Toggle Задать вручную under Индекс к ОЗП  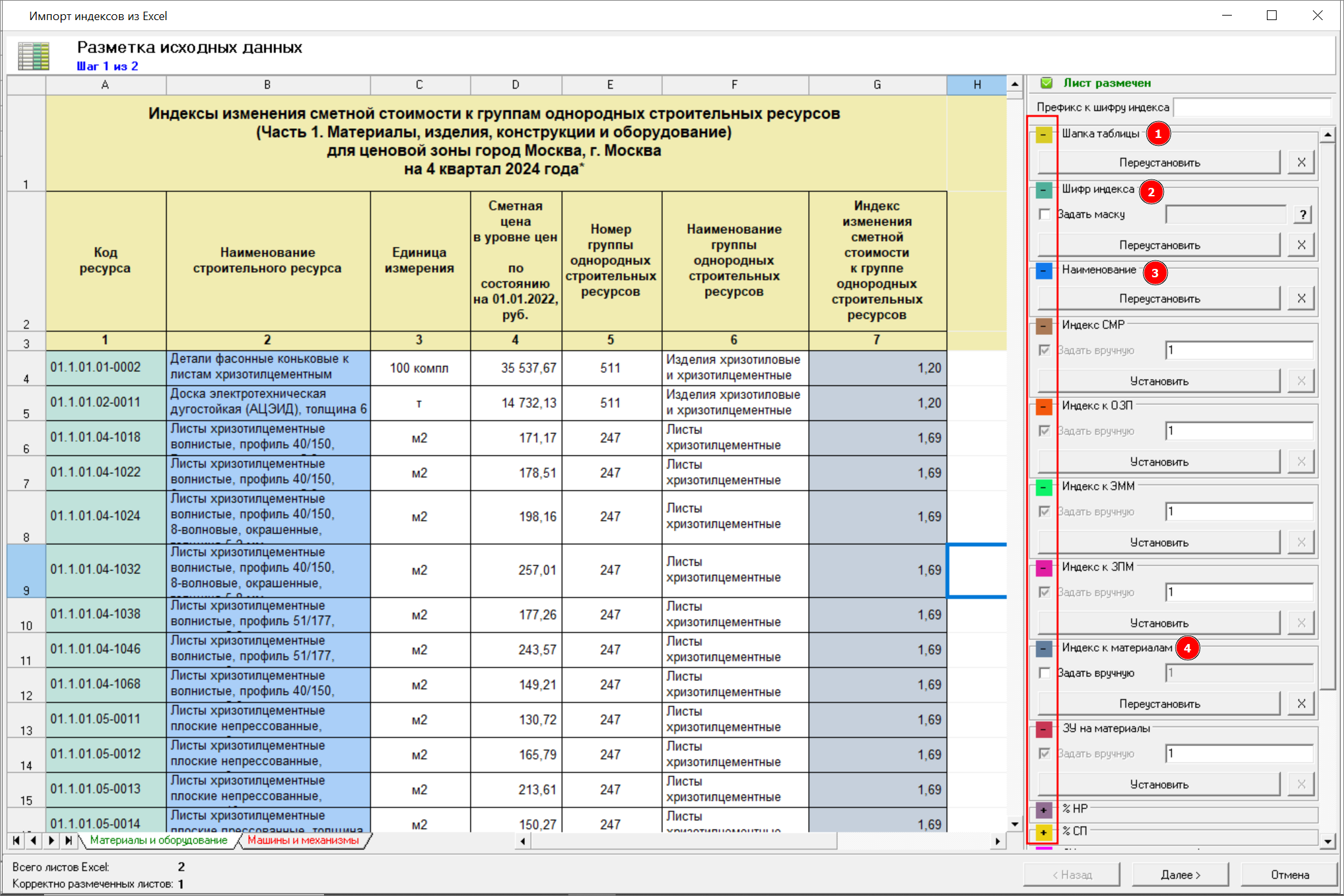point(1044,431)
